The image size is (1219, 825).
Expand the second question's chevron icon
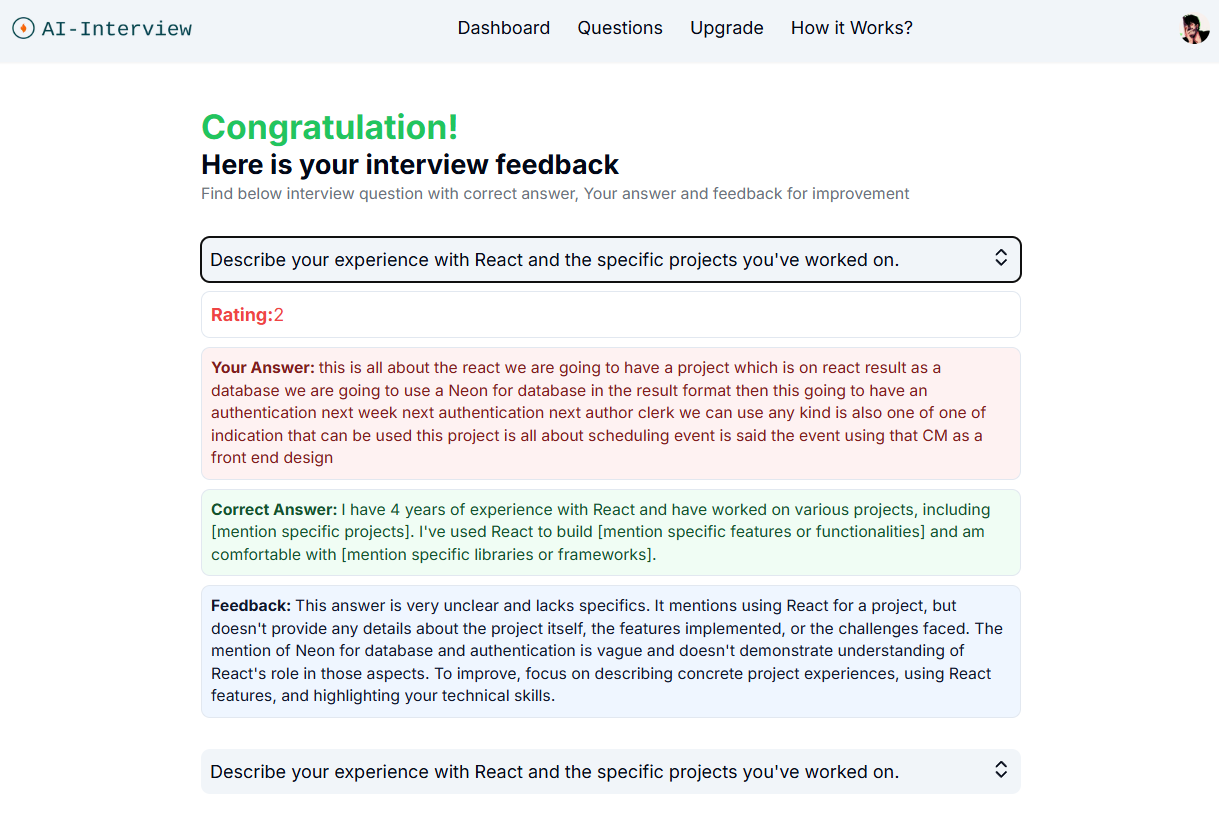(x=1001, y=770)
